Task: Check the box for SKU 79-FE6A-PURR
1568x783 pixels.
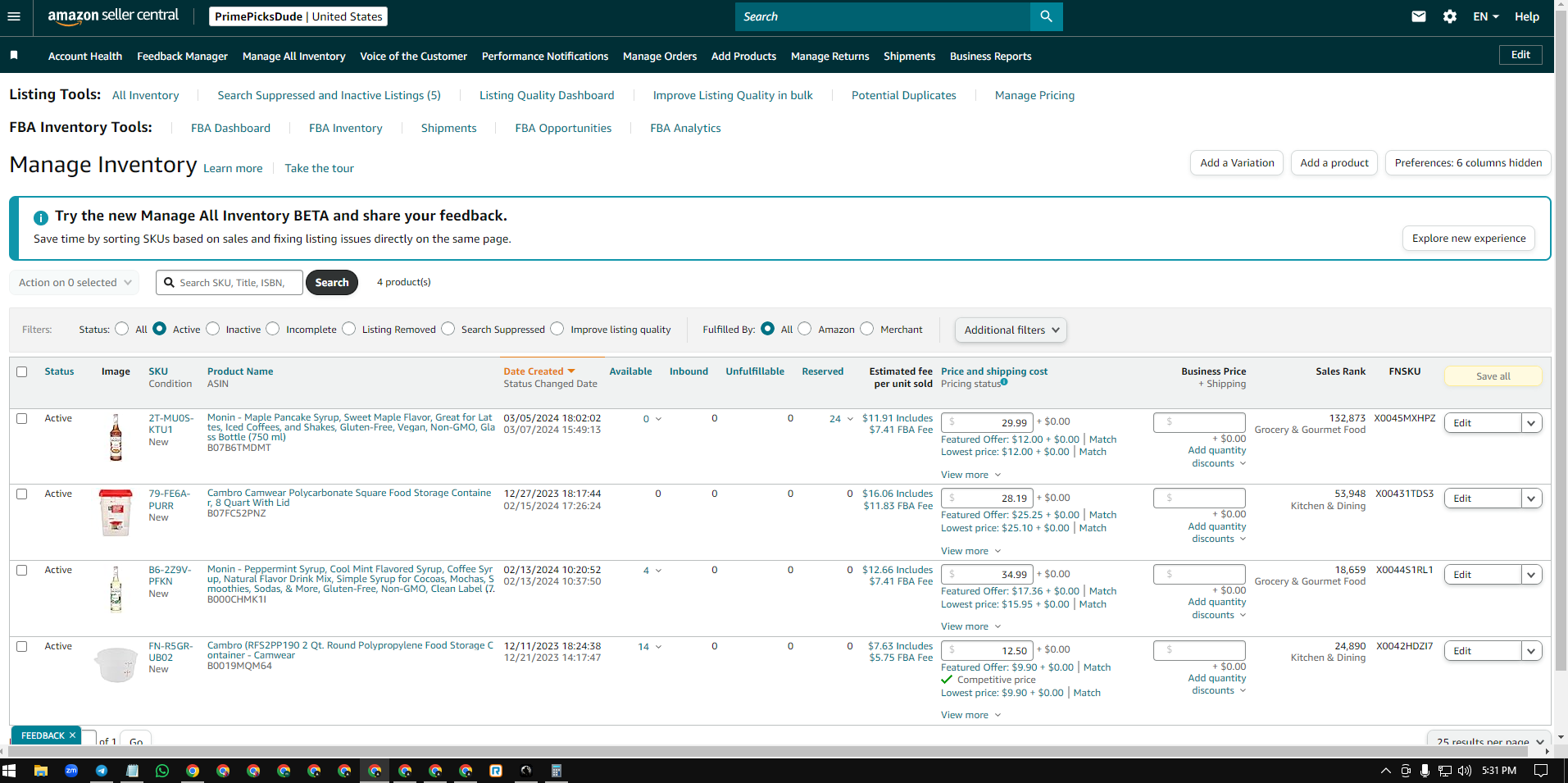Action: coord(22,494)
